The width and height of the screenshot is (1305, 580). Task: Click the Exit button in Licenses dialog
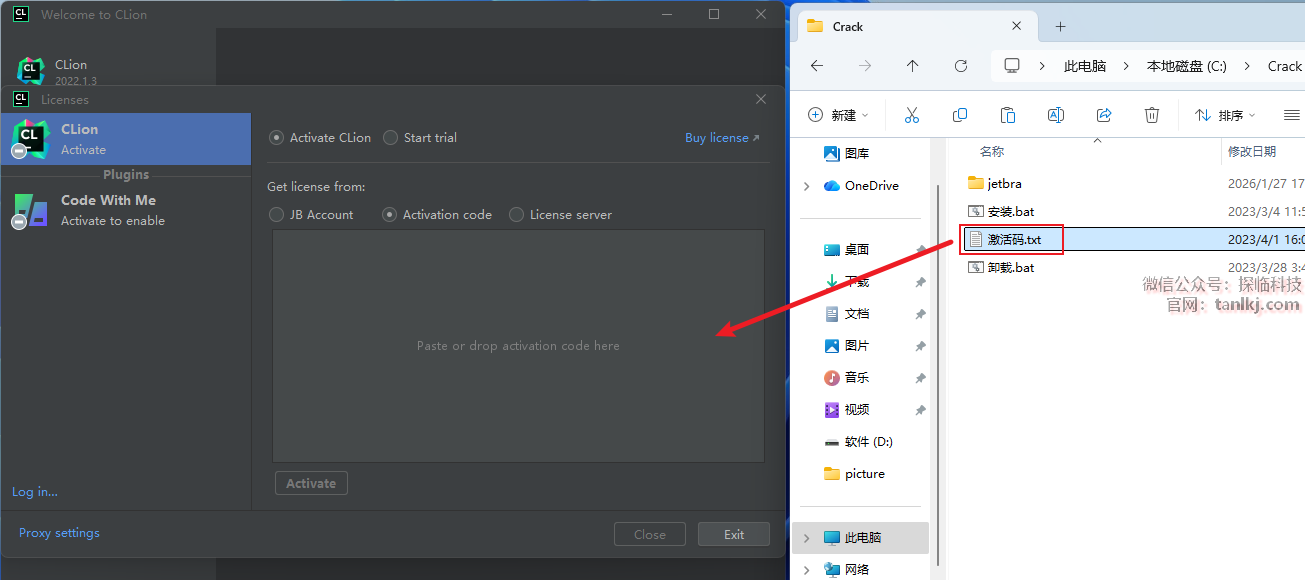click(733, 534)
